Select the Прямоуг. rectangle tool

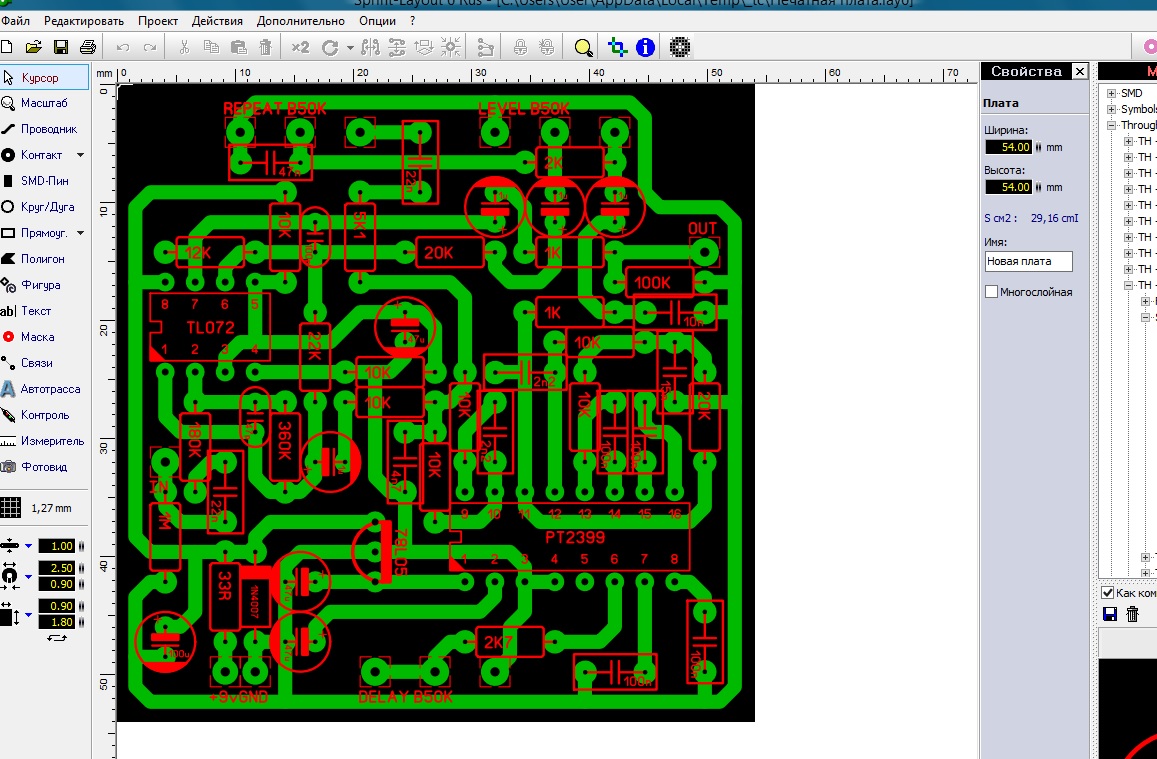pos(35,233)
